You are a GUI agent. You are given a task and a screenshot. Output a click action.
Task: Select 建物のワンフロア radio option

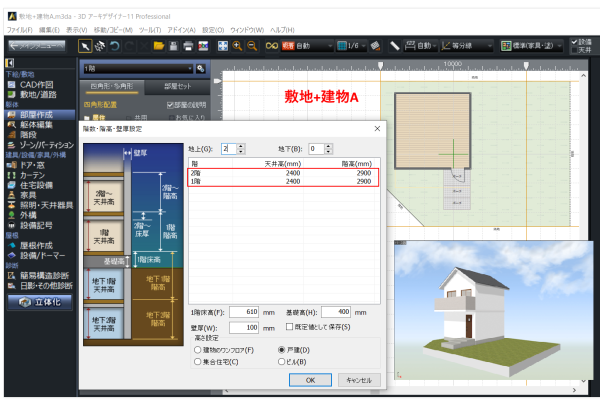pyautogui.click(x=197, y=351)
